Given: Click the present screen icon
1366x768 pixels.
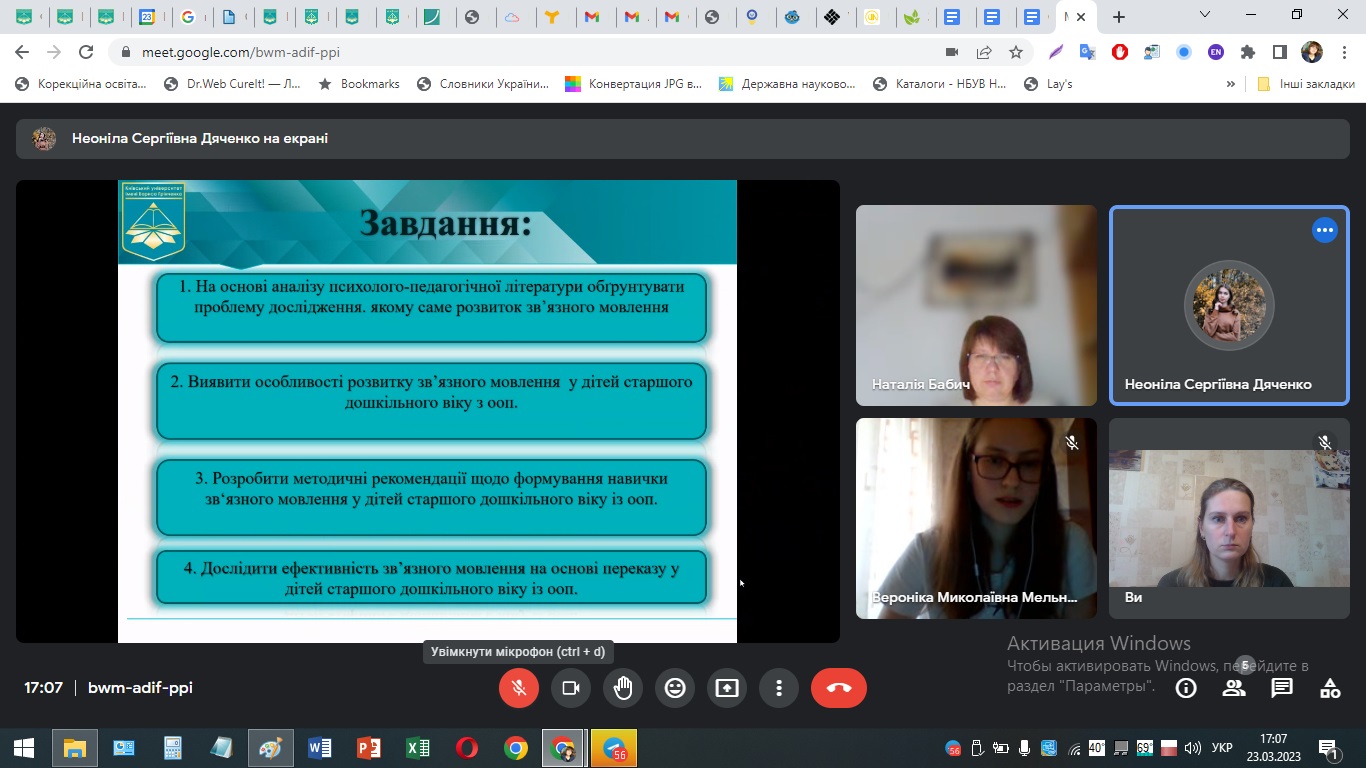Looking at the screenshot, I should point(727,688).
